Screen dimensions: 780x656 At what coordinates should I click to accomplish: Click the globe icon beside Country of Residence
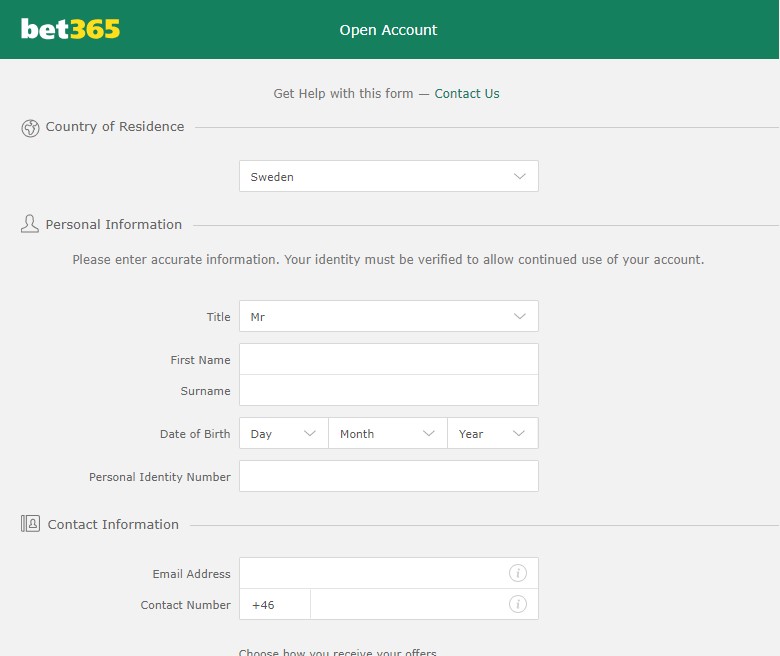pos(30,128)
